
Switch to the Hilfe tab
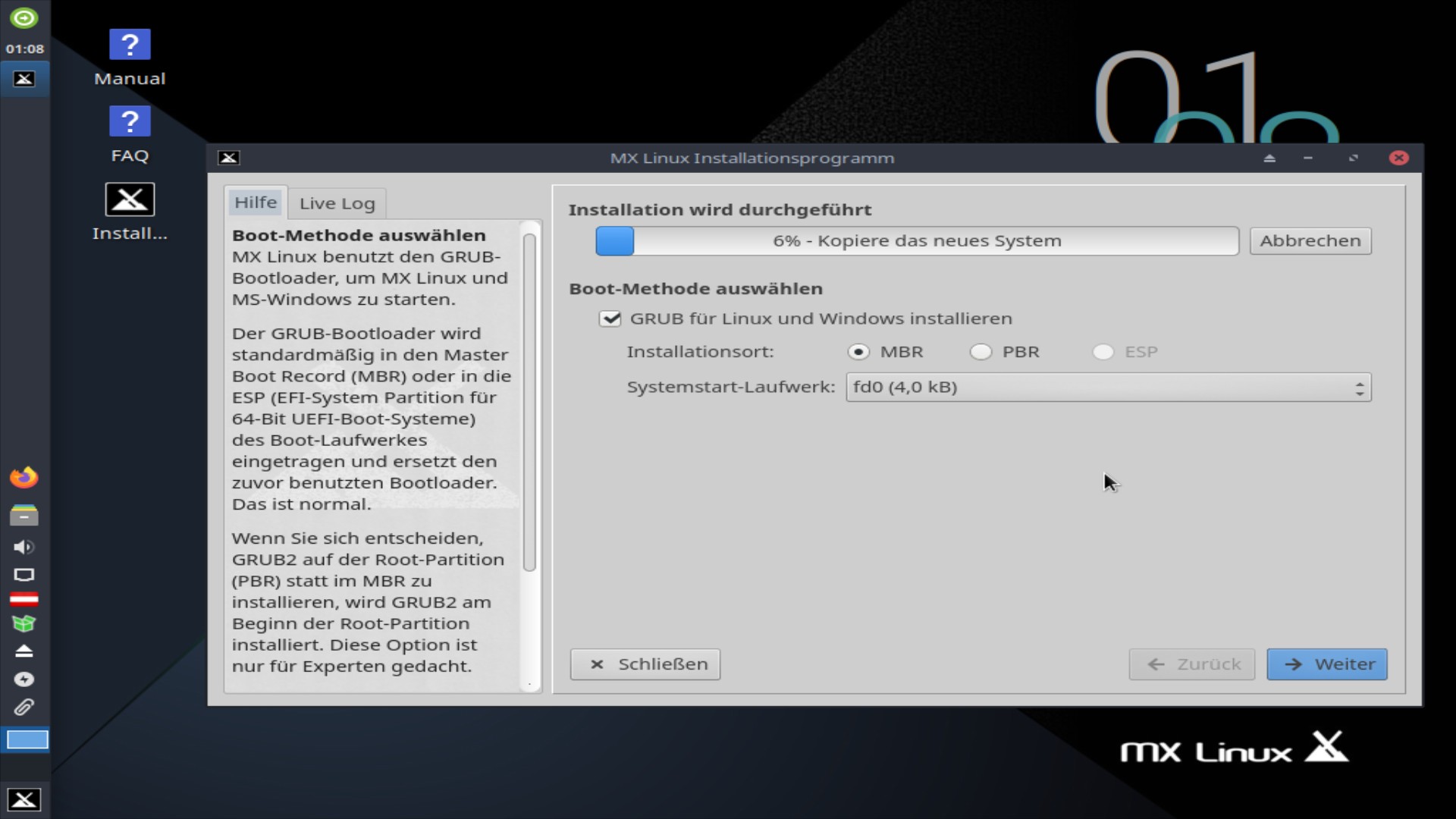coord(256,202)
